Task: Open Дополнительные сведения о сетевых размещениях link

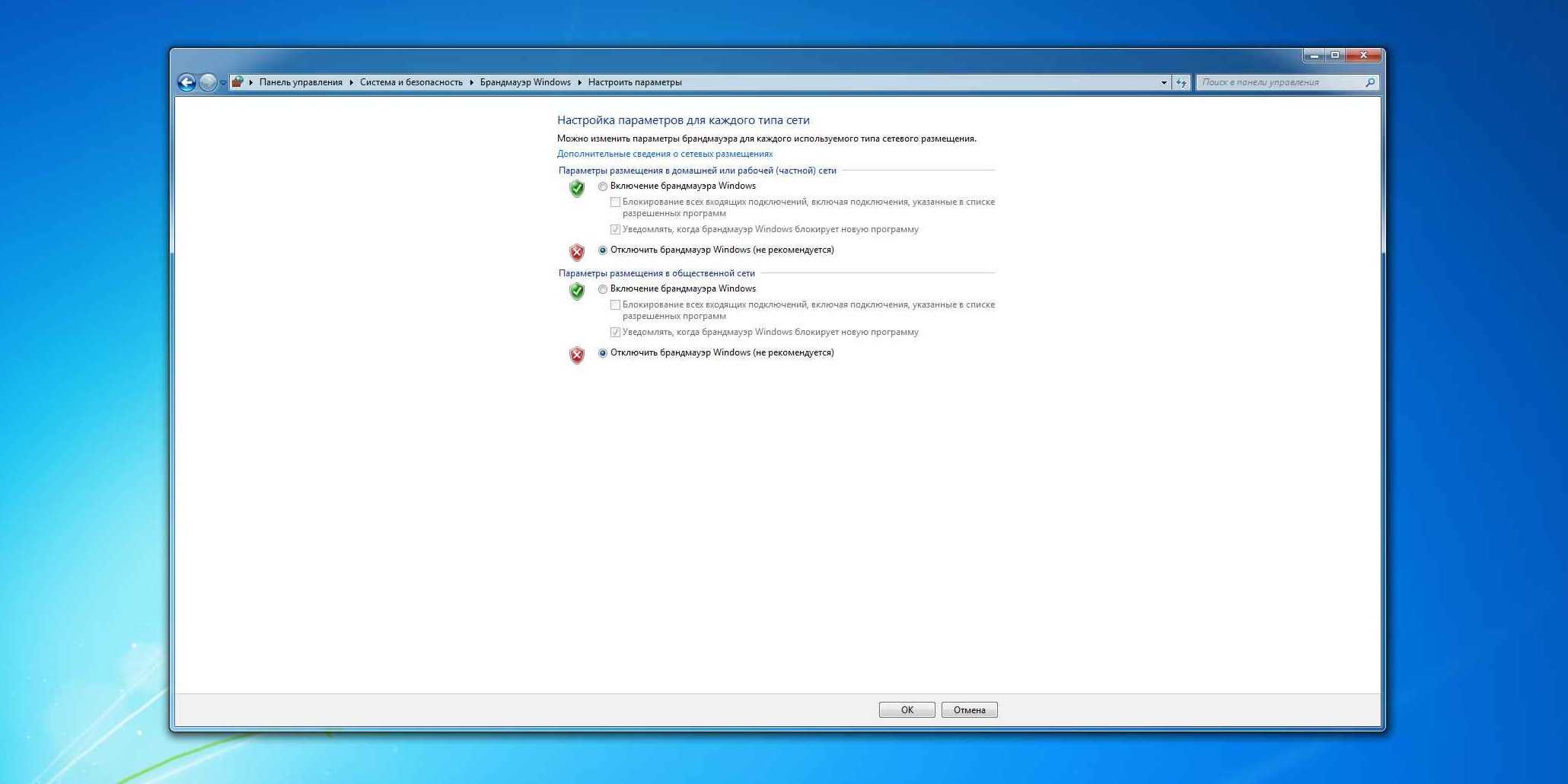Action: coord(664,154)
